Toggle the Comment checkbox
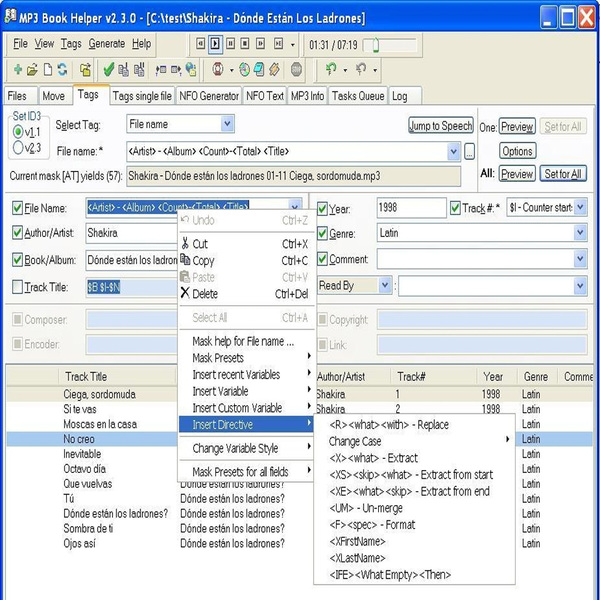Screen dimensions: 600x600 pyautogui.click(x=322, y=259)
